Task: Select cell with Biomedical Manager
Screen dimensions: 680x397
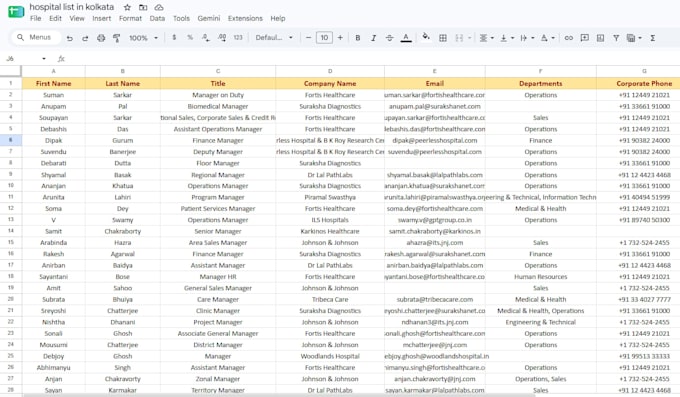Action: [218, 106]
